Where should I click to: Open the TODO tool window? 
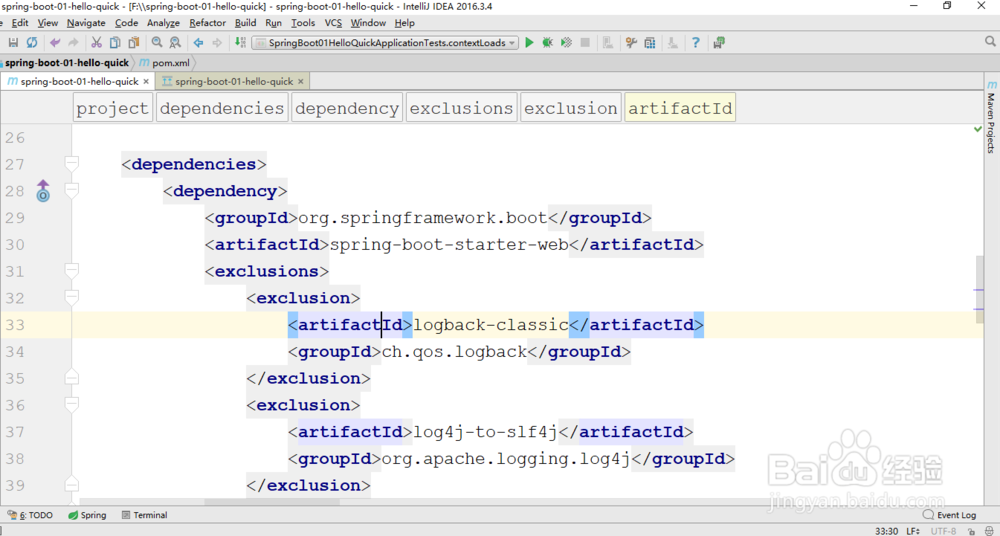click(31, 515)
